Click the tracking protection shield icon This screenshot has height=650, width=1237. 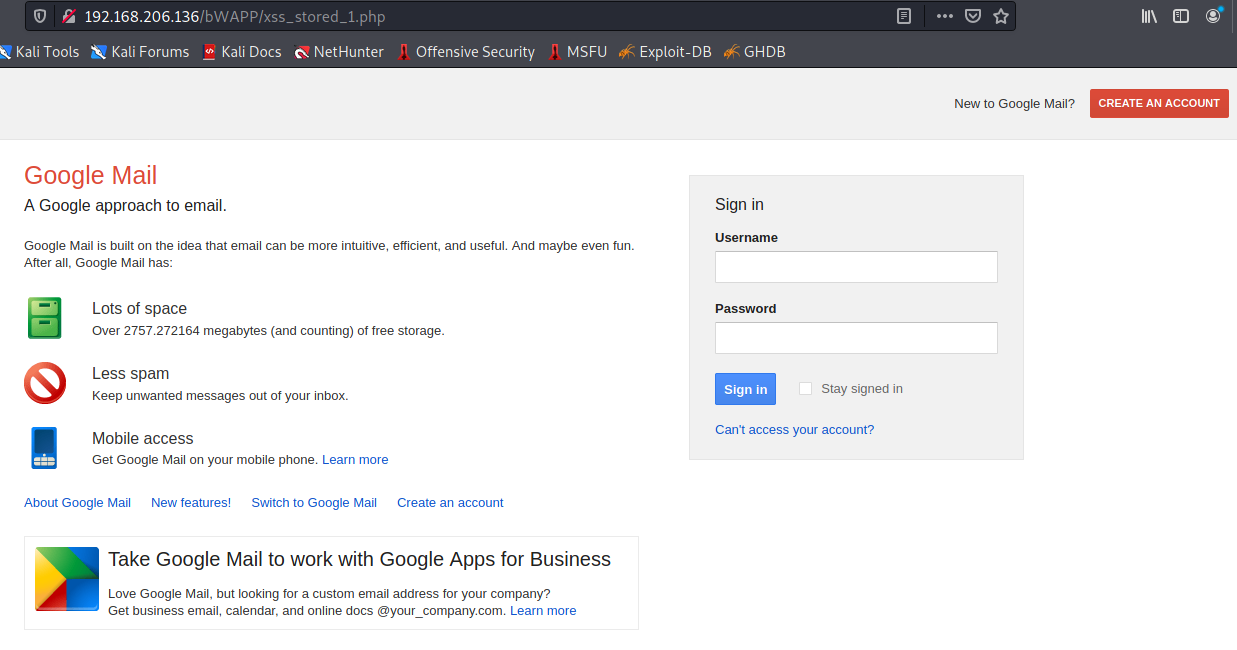[x=39, y=16]
